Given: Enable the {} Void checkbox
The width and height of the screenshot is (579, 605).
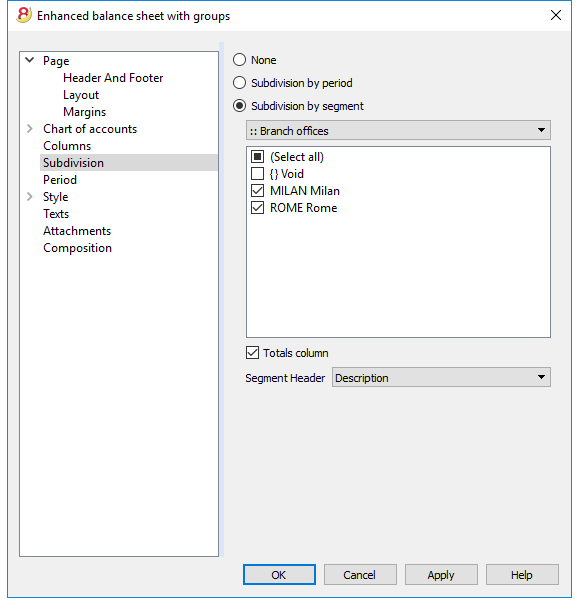Looking at the screenshot, I should point(257,174).
